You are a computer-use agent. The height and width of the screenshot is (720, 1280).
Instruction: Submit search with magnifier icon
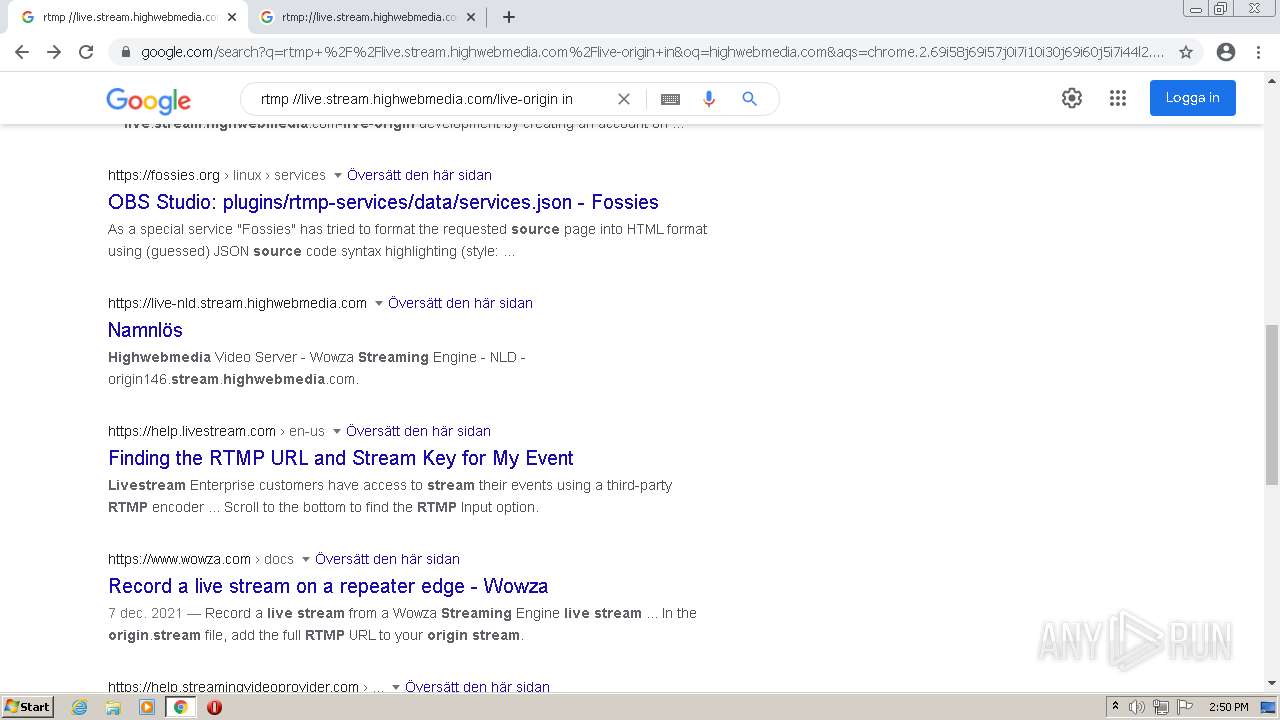pos(749,99)
